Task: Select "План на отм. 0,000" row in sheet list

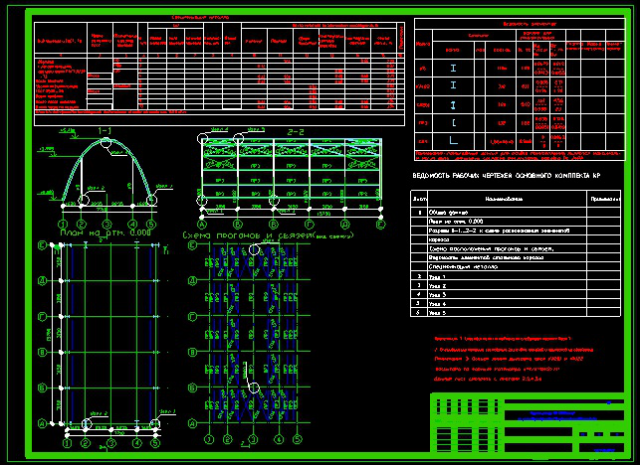Action: point(515,222)
